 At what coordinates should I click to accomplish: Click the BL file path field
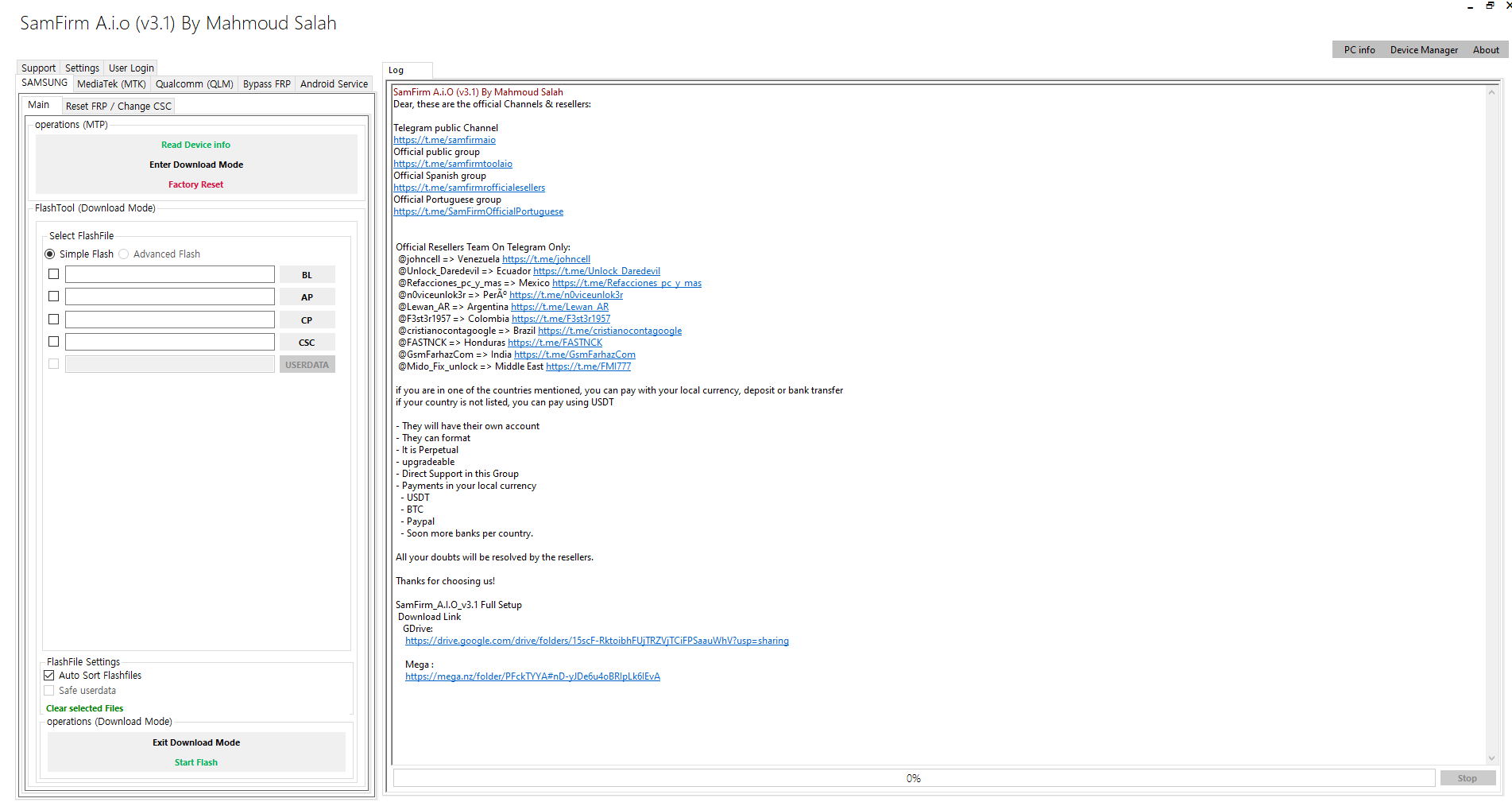[x=170, y=274]
